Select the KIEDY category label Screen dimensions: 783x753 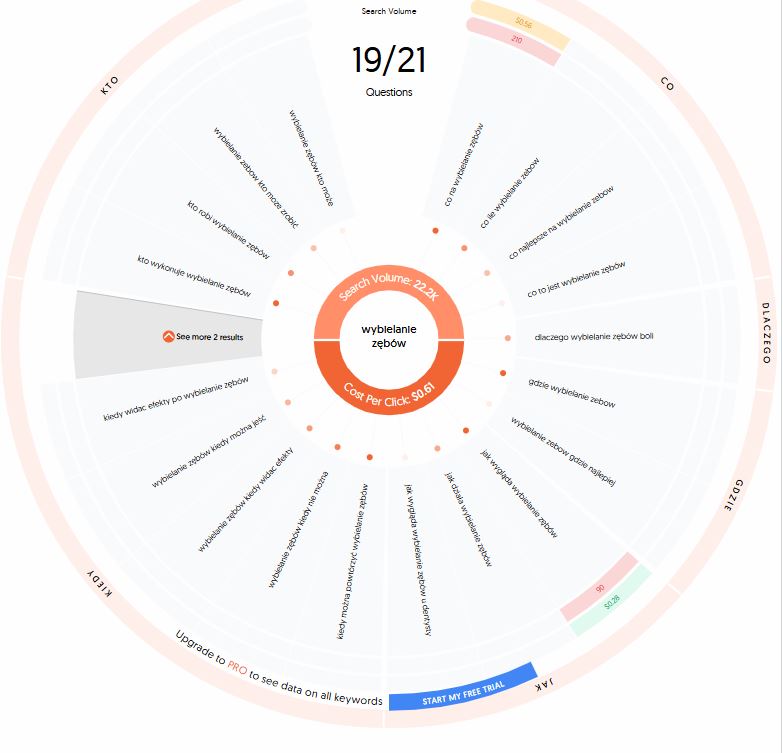click(x=100, y=582)
